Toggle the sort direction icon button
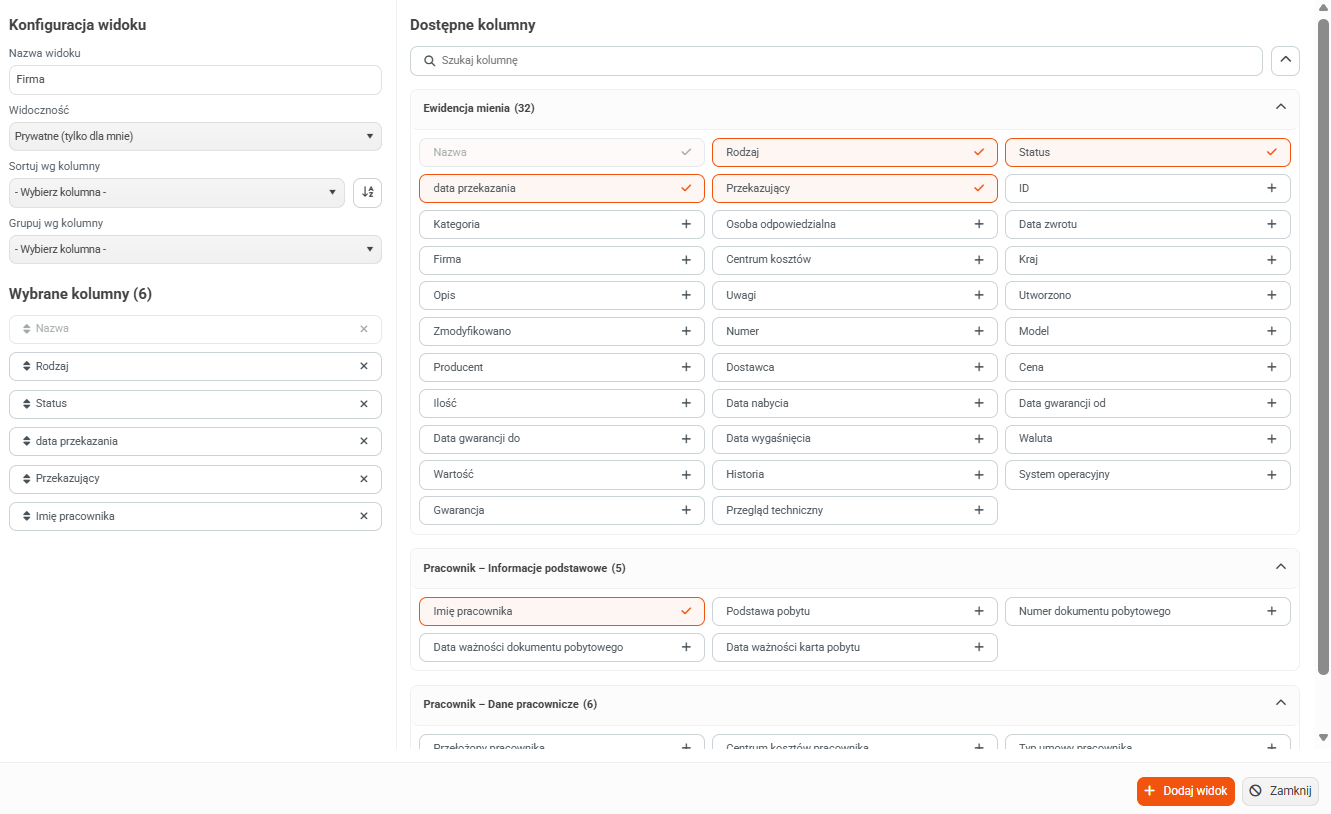The width and height of the screenshot is (1331, 814). click(367, 193)
